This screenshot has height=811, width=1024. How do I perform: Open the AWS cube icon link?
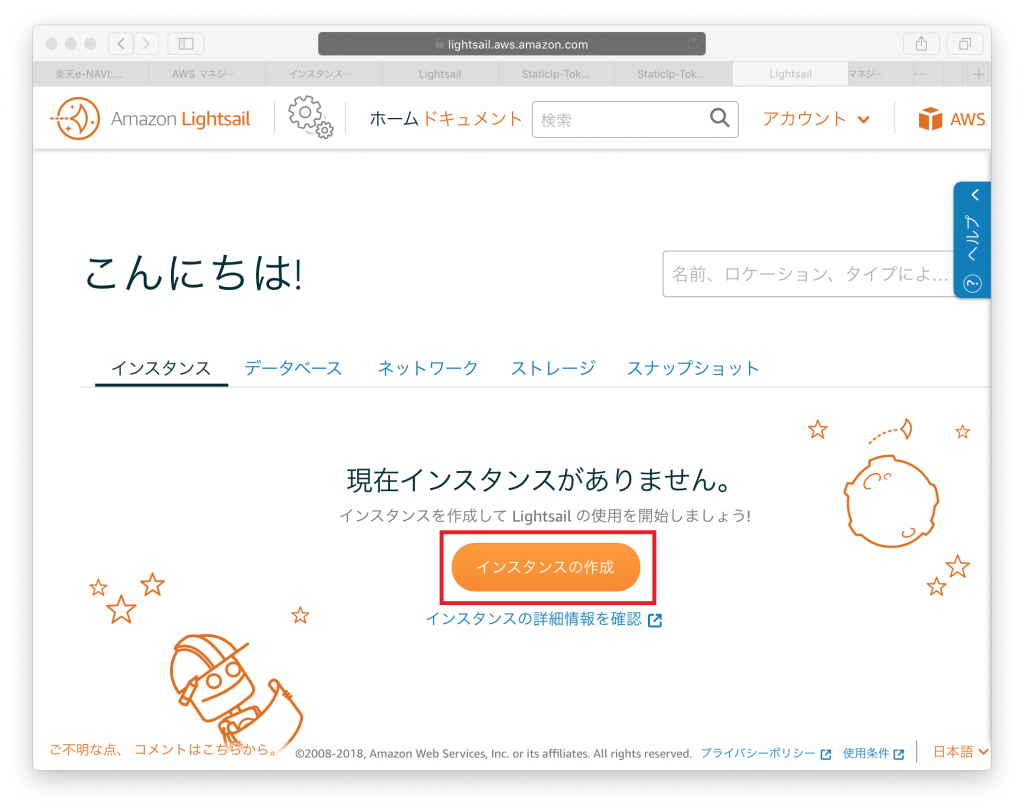tap(930, 119)
